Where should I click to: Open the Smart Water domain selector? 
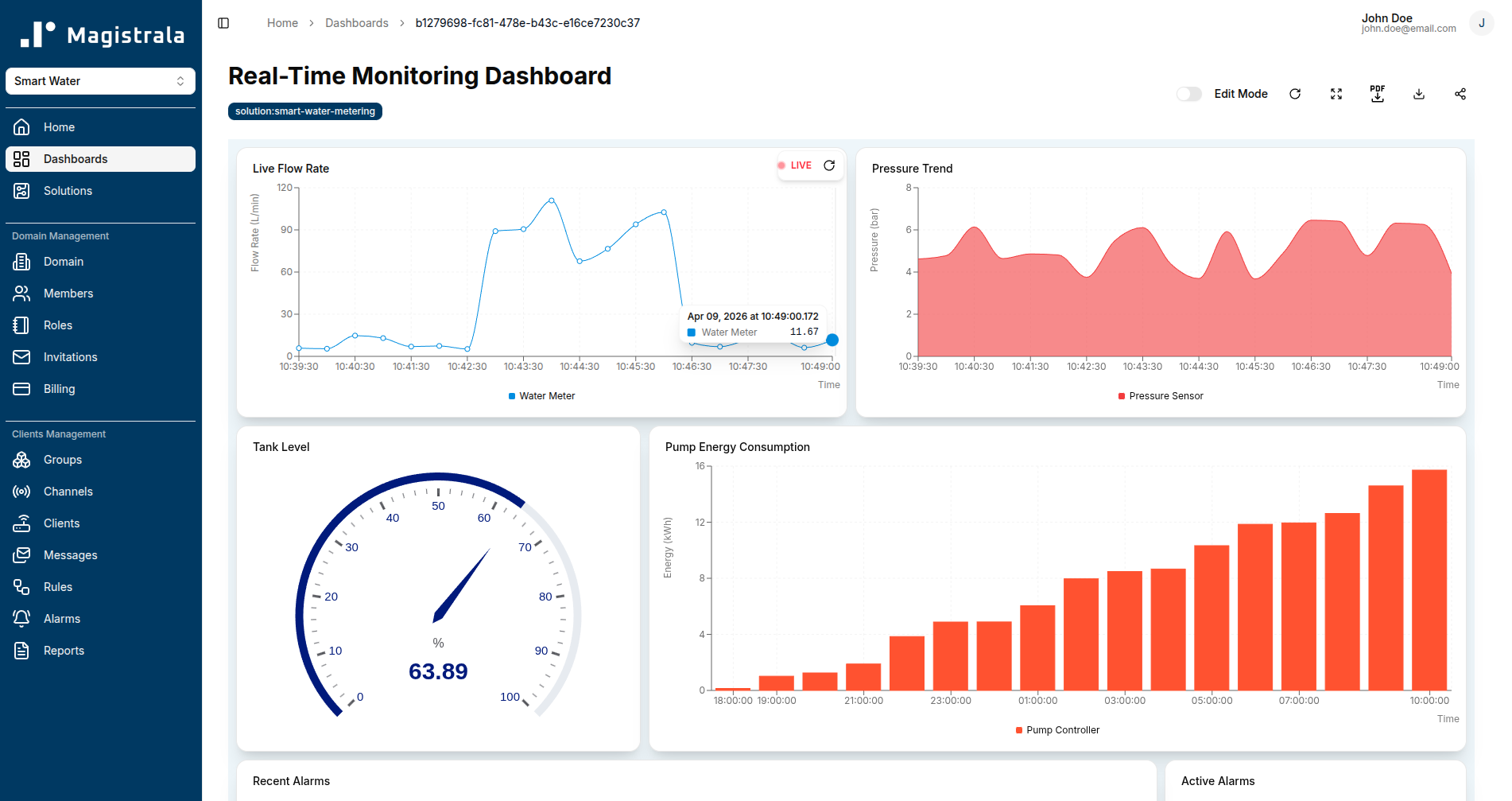coord(100,80)
